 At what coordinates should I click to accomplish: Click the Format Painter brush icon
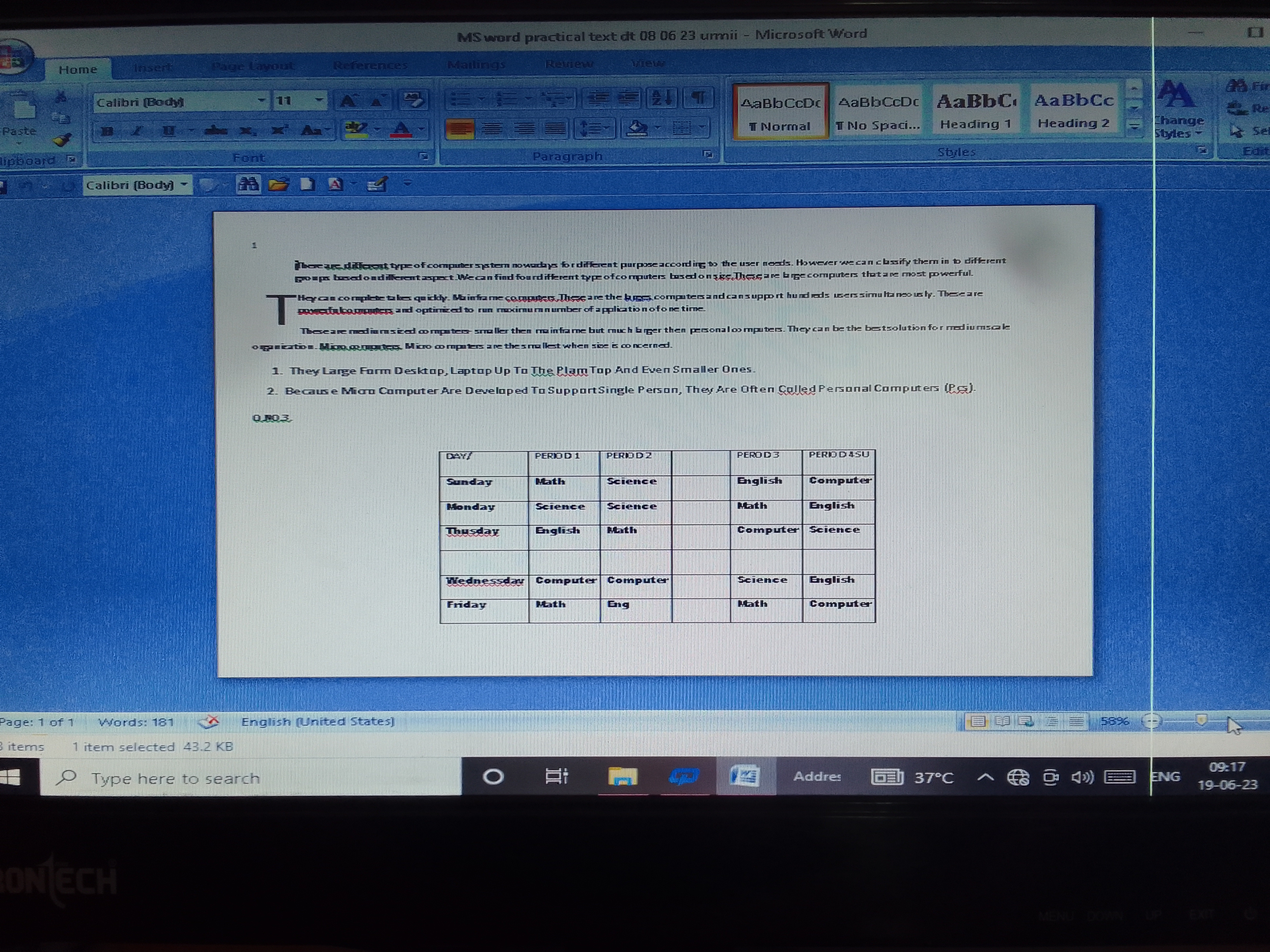pos(62,140)
